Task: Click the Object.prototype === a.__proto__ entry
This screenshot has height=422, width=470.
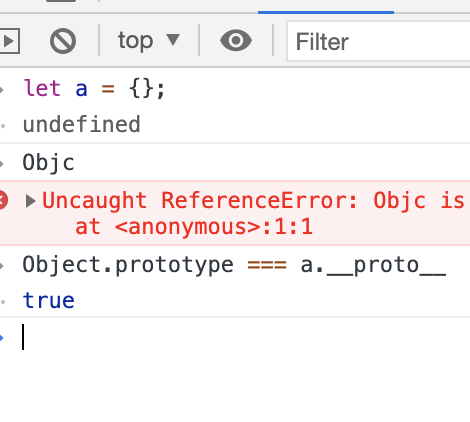Action: tap(234, 265)
